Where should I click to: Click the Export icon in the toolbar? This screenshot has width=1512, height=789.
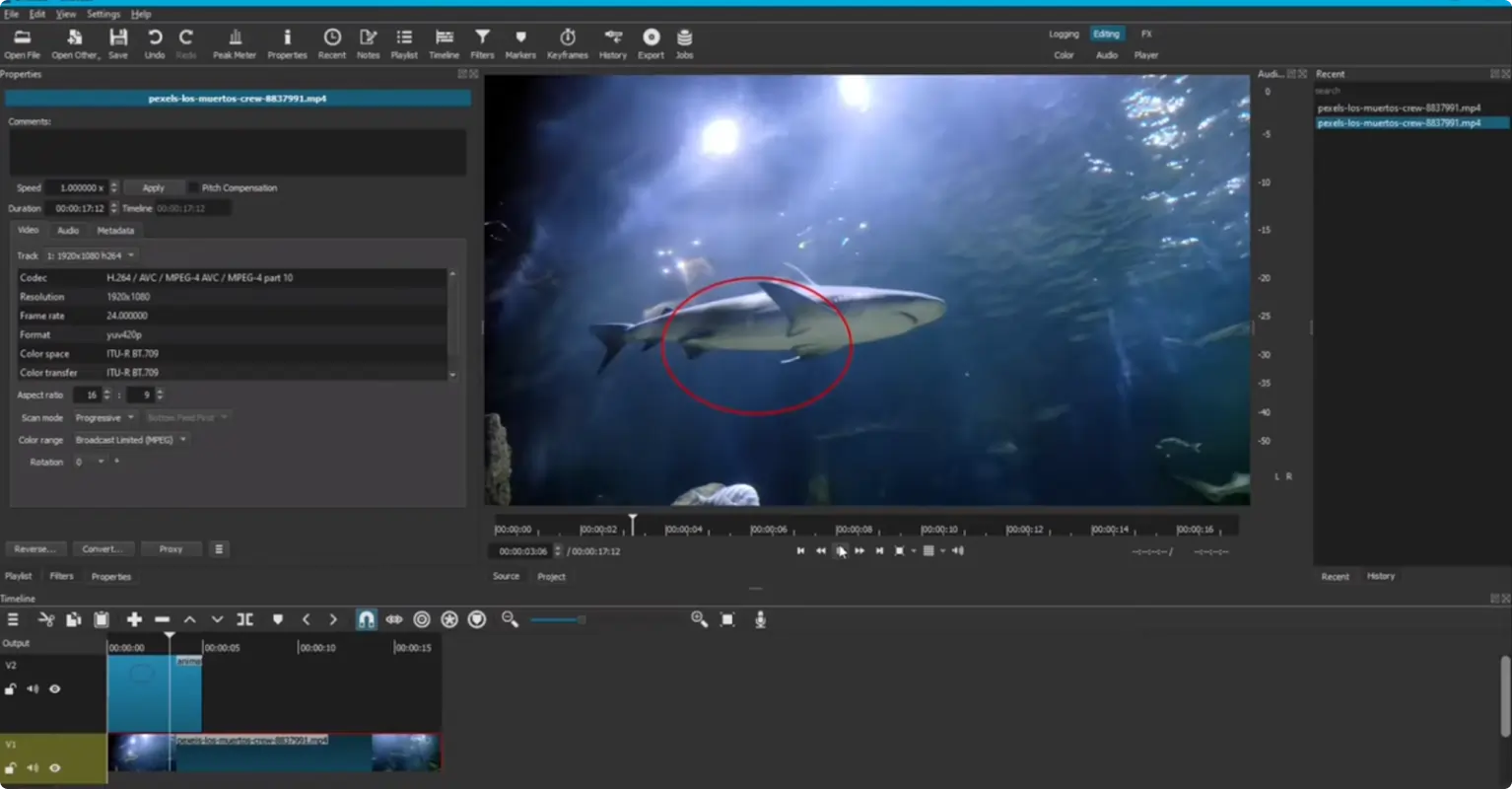[651, 41]
